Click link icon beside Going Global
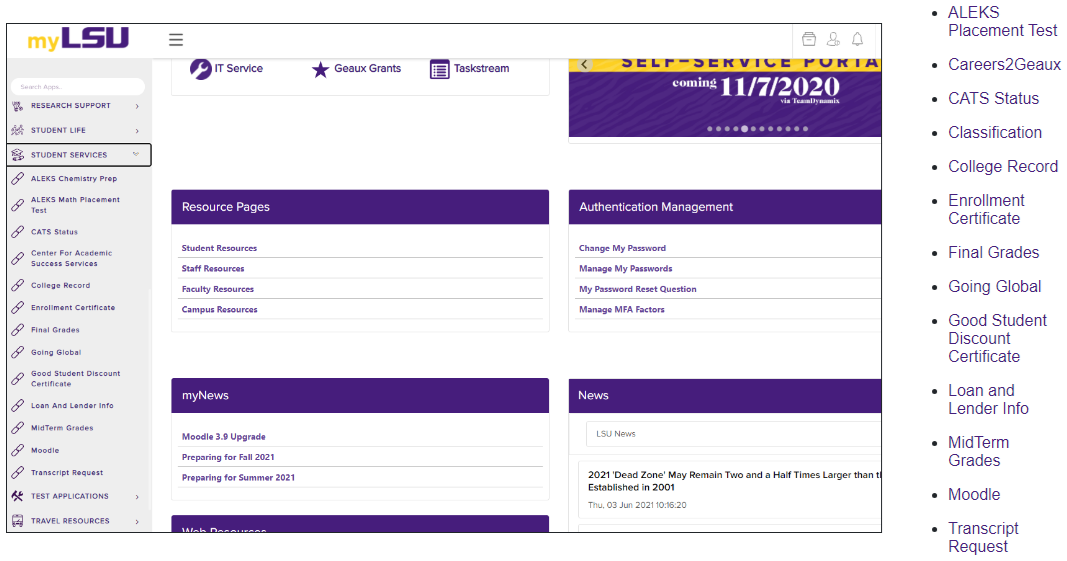Screen dimensions: 1067x561 tap(18, 353)
